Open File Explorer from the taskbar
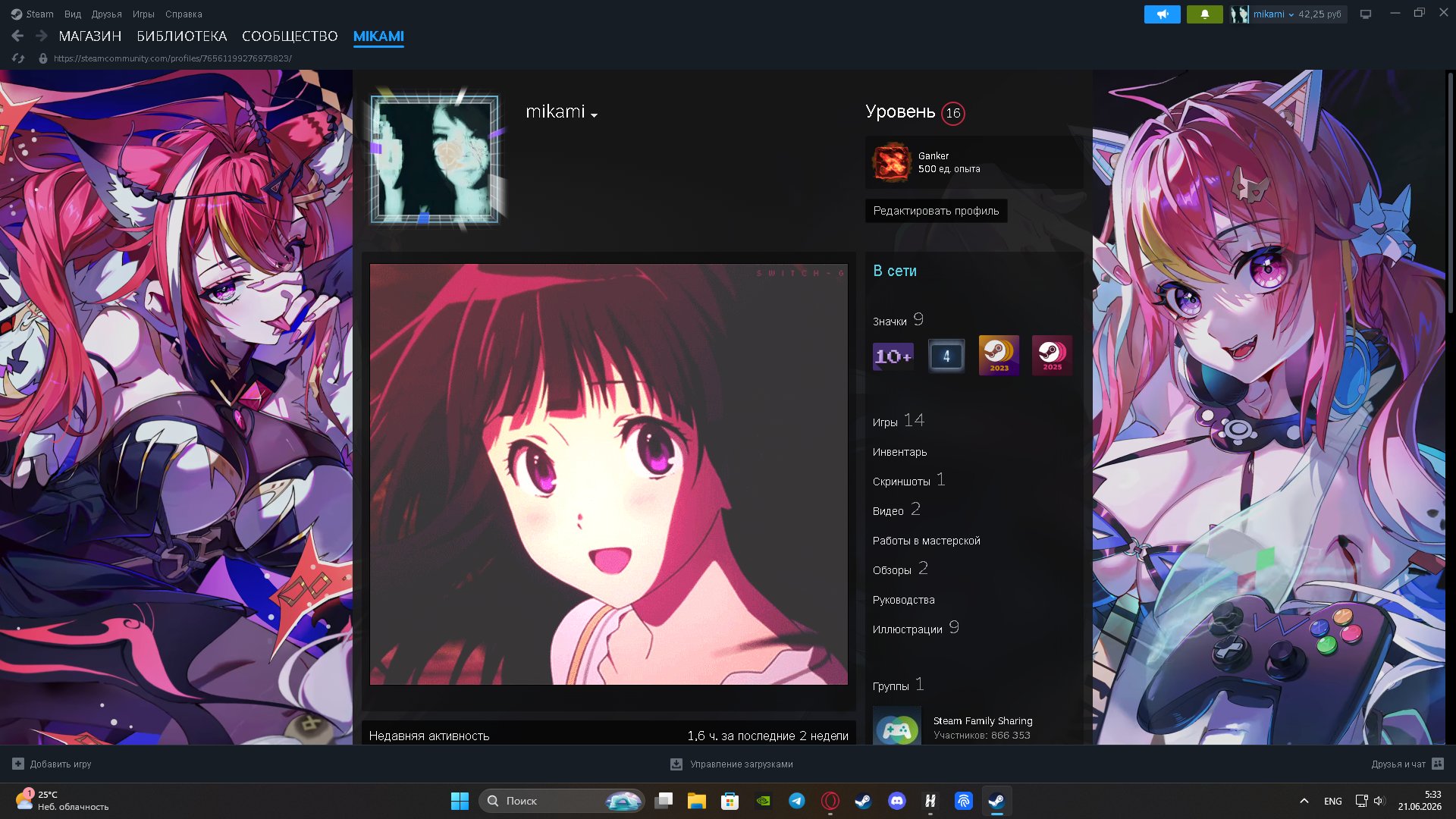Screen dimensions: 1456x819 coord(697,801)
